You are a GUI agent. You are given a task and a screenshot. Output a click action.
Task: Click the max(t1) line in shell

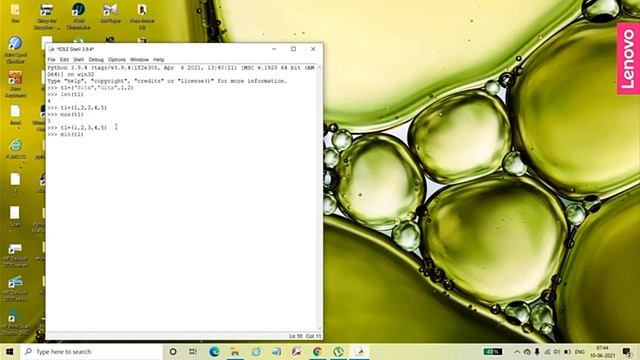[x=65, y=114]
